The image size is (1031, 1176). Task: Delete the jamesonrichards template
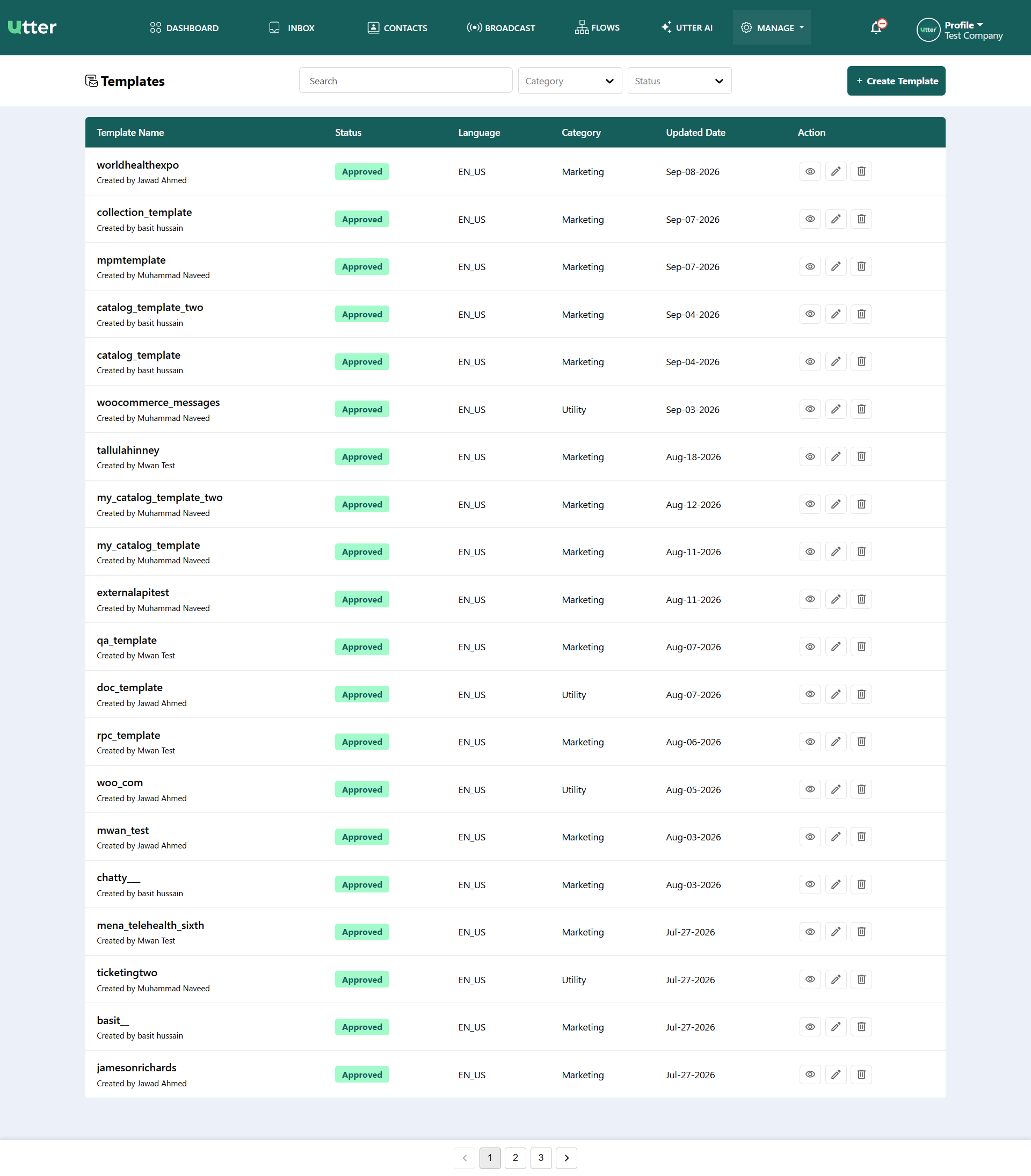click(x=861, y=1074)
